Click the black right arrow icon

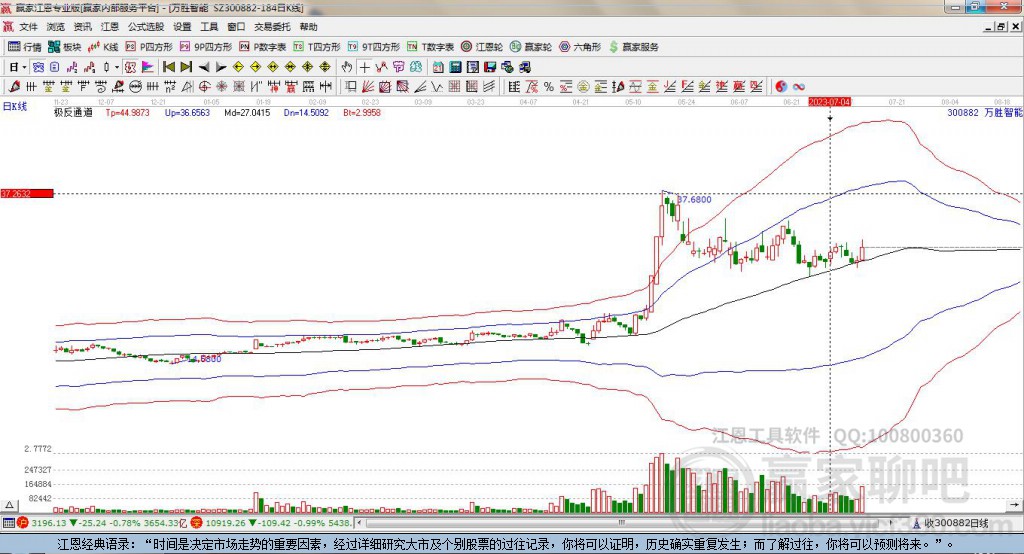221,67
